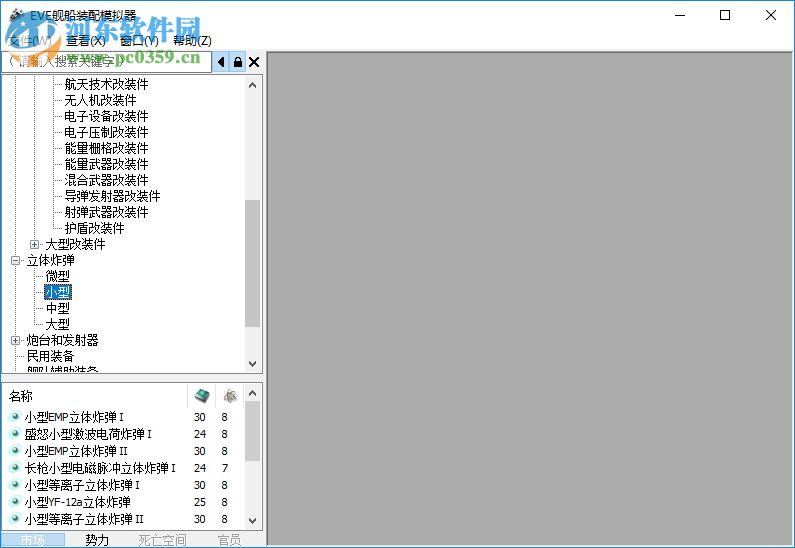Select the item 盛怒小型激波电荷炸弹 I
Viewport: 795px width, 548px height.
coord(88,434)
